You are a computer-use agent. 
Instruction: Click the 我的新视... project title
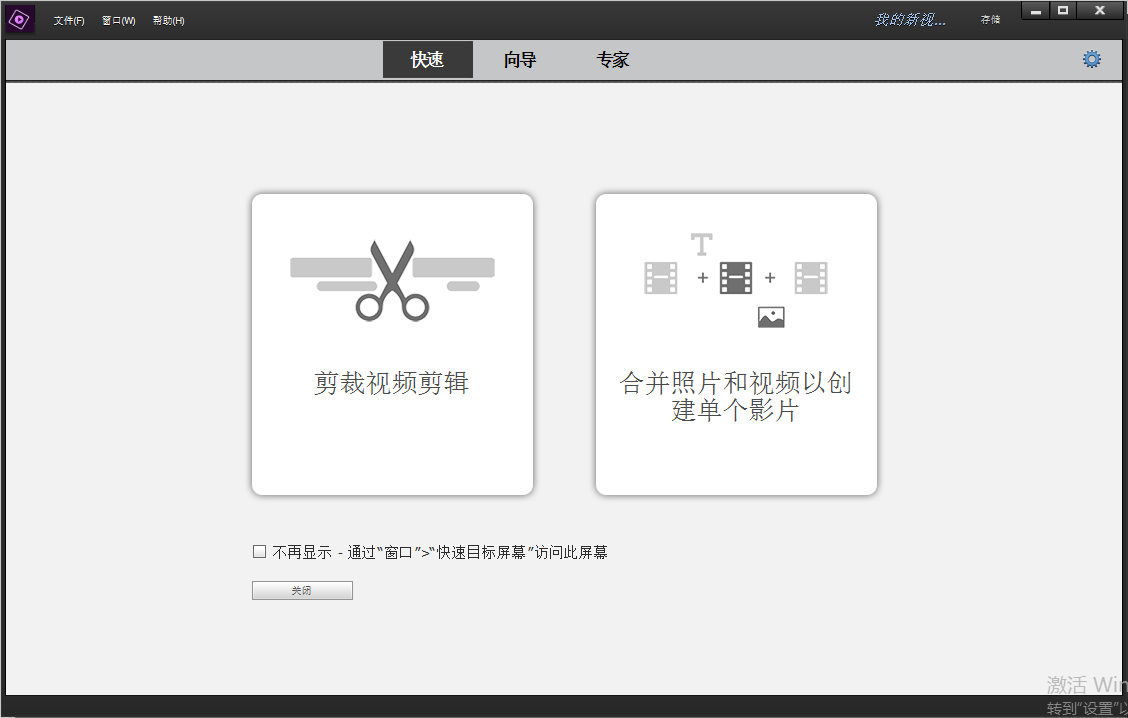910,20
